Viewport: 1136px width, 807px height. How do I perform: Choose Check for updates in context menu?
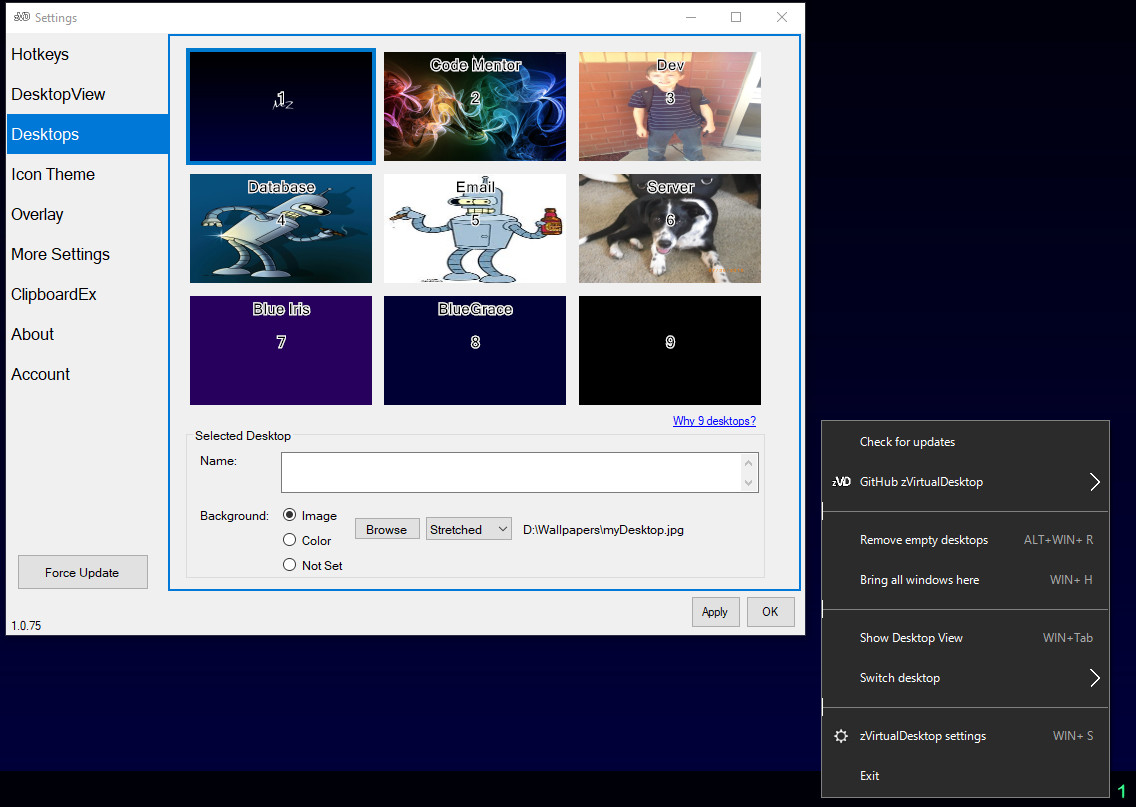(965, 442)
